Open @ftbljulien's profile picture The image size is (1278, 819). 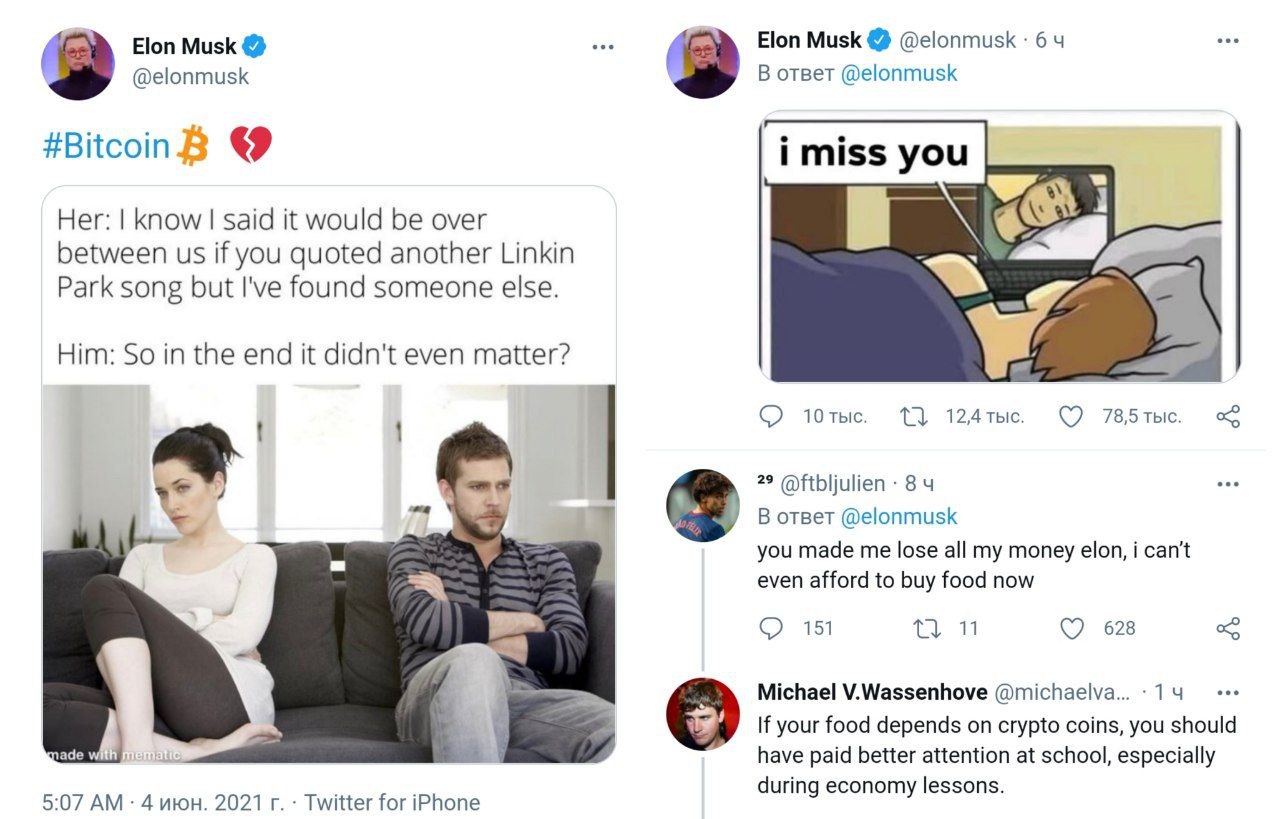coord(703,505)
